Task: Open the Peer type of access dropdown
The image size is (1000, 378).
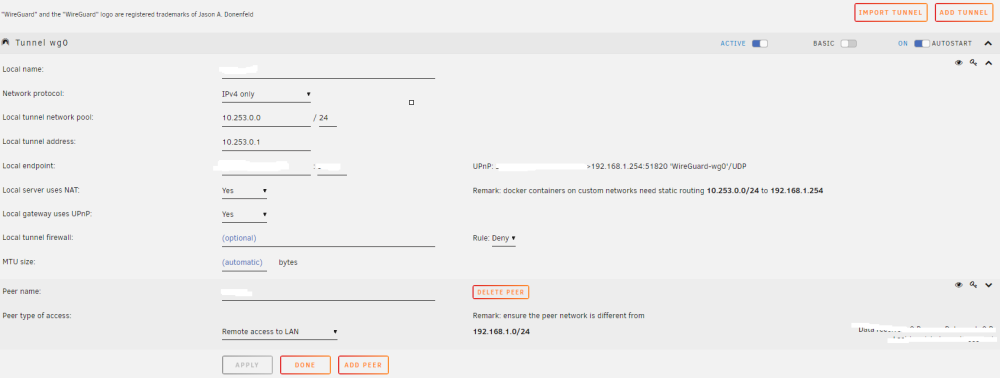Action: pyautogui.click(x=279, y=332)
